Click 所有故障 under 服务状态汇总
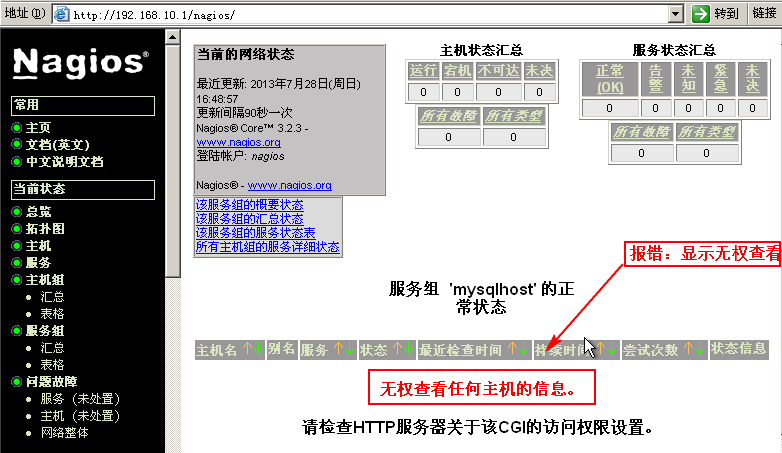Screen dimensions: 782x453 [x=642, y=132]
